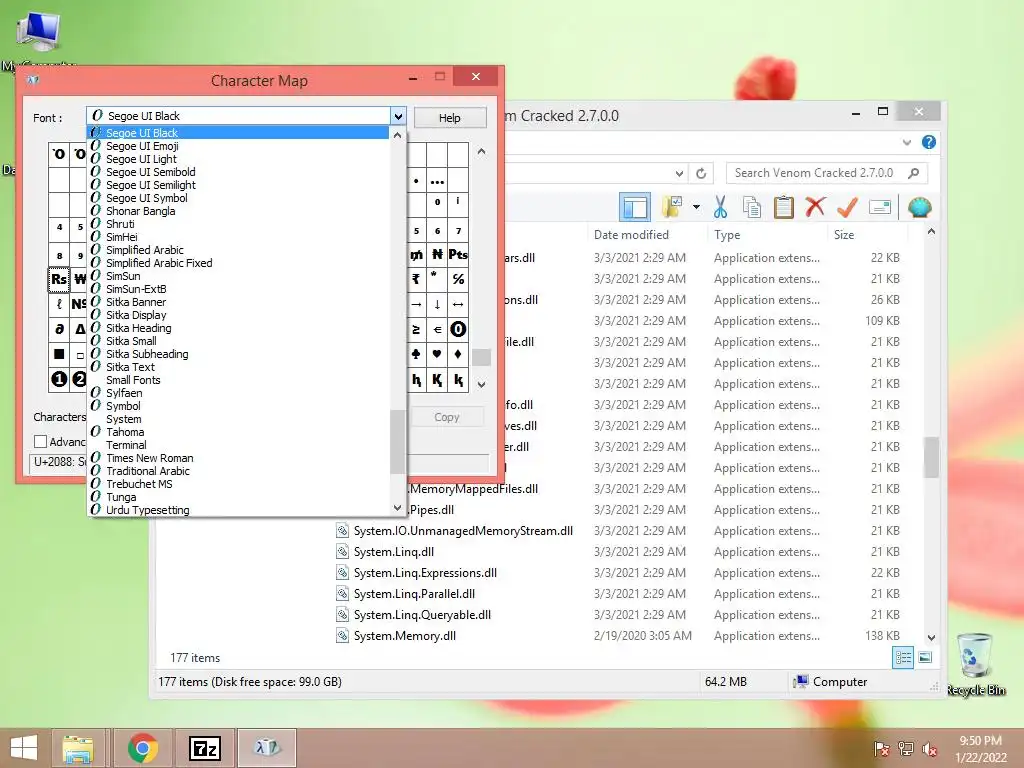Select System.Memory.dll file

point(404,635)
